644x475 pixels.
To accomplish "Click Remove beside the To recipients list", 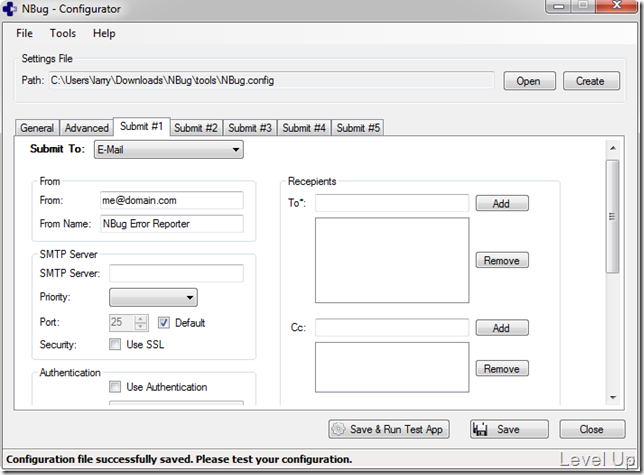I will (502, 260).
